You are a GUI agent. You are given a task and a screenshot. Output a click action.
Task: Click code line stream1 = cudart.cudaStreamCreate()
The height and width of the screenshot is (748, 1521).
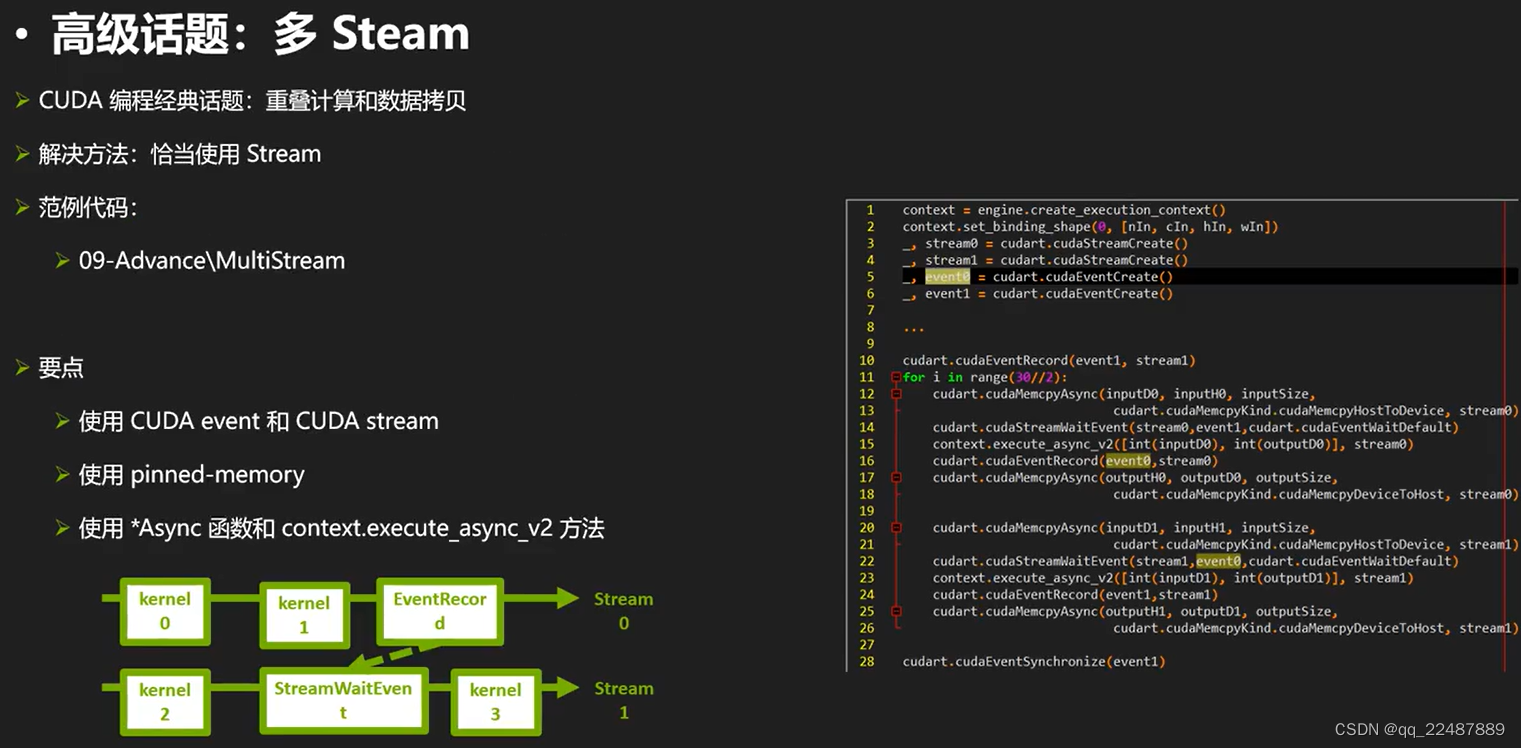point(1046,260)
